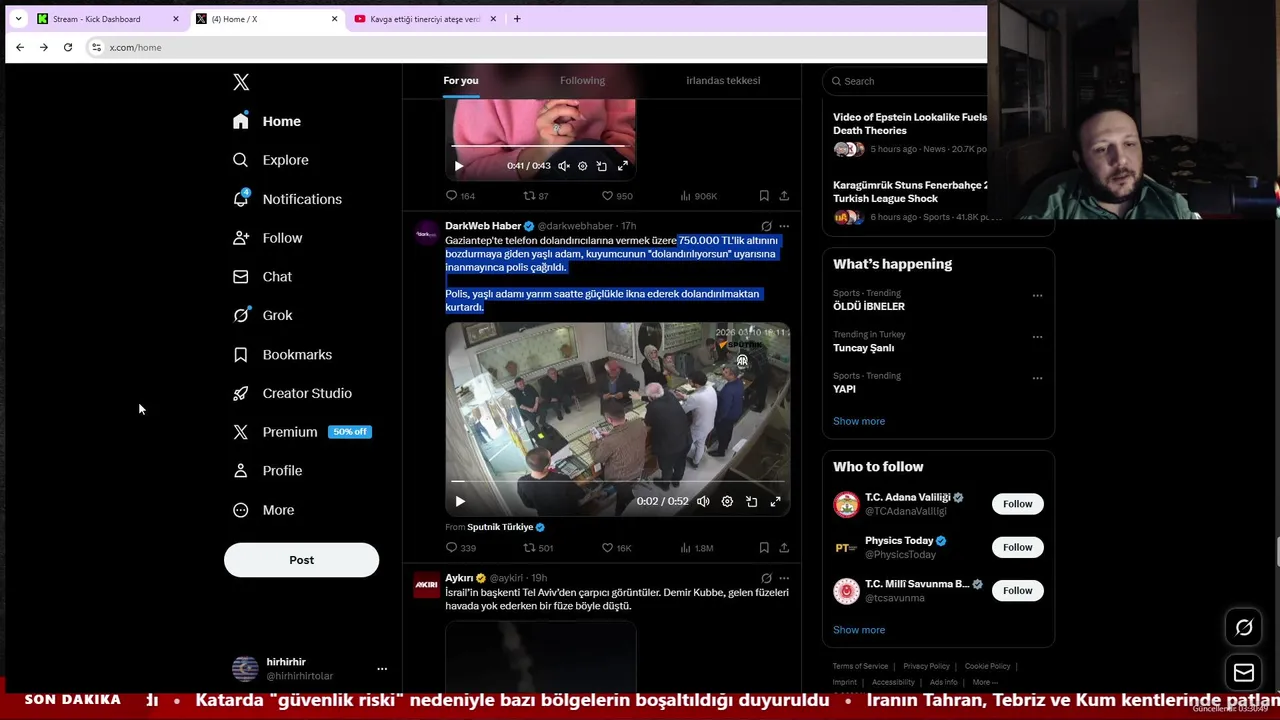Open Creator Studio in the sidebar
This screenshot has width=1280, height=720.
click(292, 393)
